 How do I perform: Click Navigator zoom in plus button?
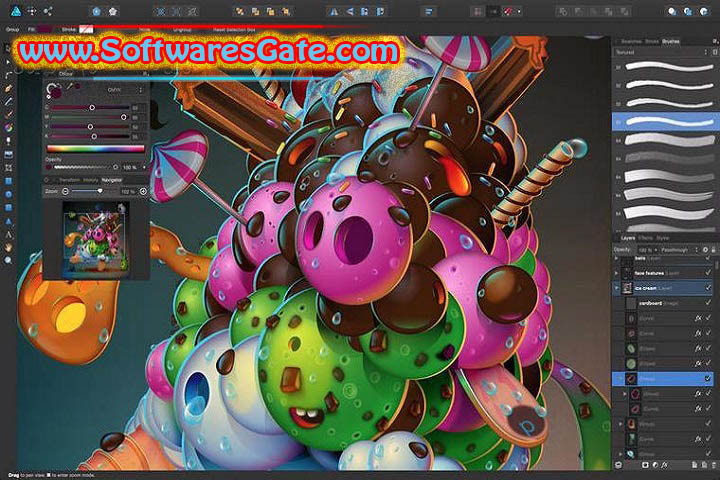tap(143, 191)
